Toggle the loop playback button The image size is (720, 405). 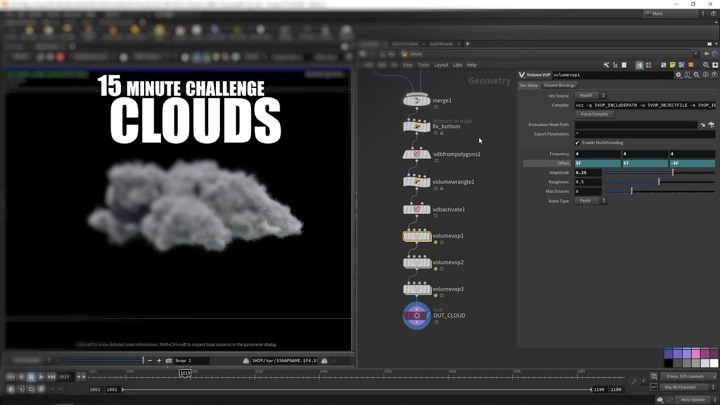(31, 389)
